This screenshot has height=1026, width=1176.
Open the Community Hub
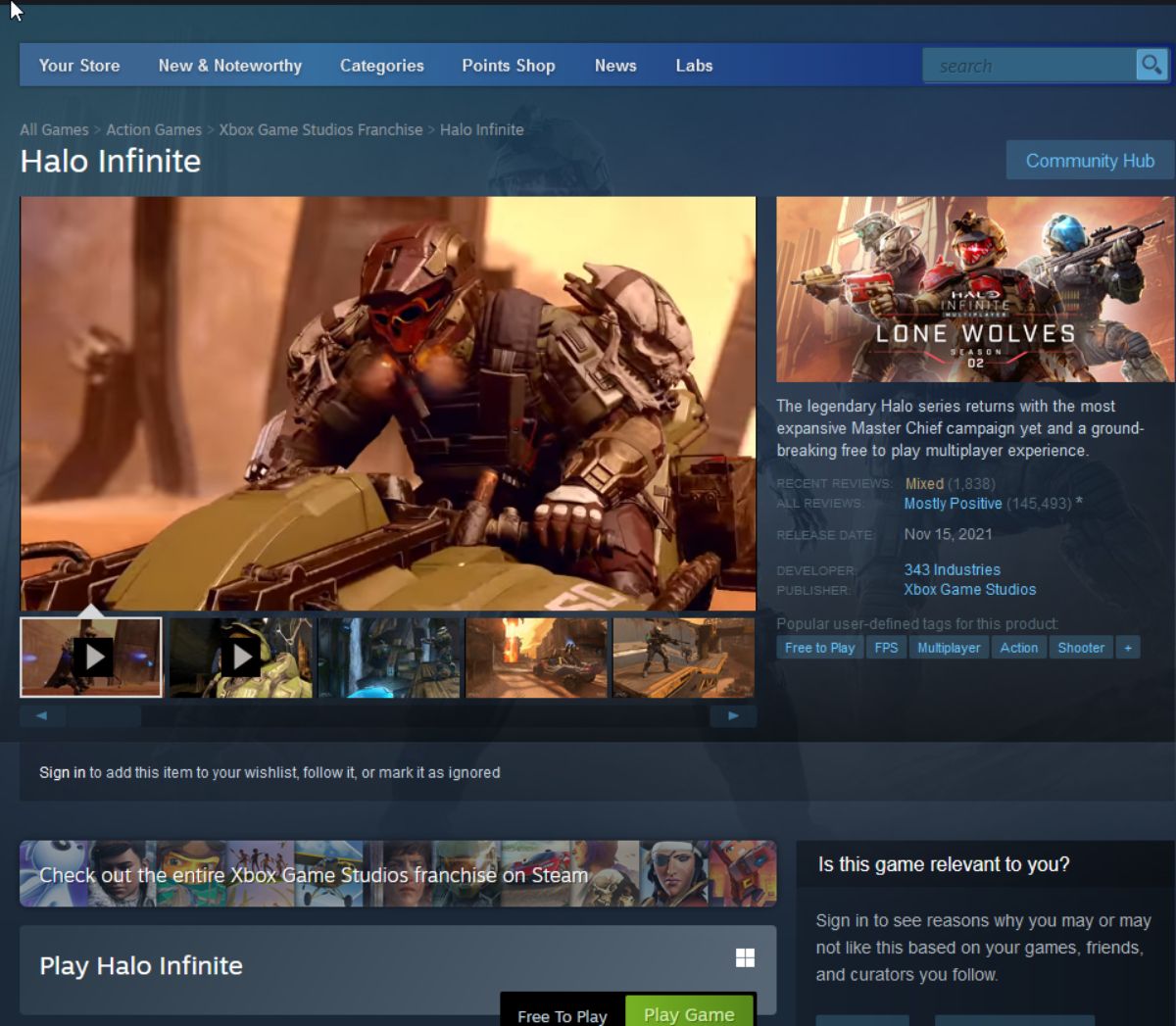1090,160
